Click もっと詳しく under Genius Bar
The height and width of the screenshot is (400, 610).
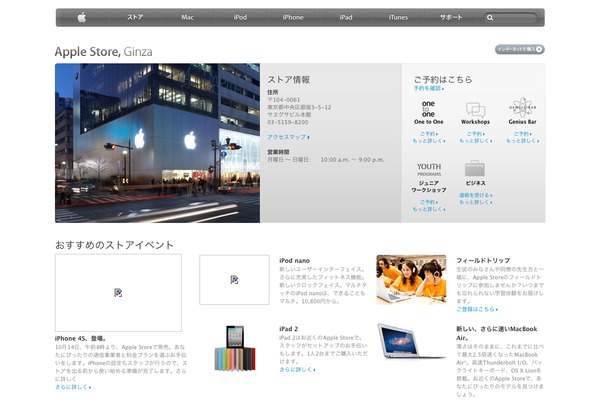[x=522, y=141]
